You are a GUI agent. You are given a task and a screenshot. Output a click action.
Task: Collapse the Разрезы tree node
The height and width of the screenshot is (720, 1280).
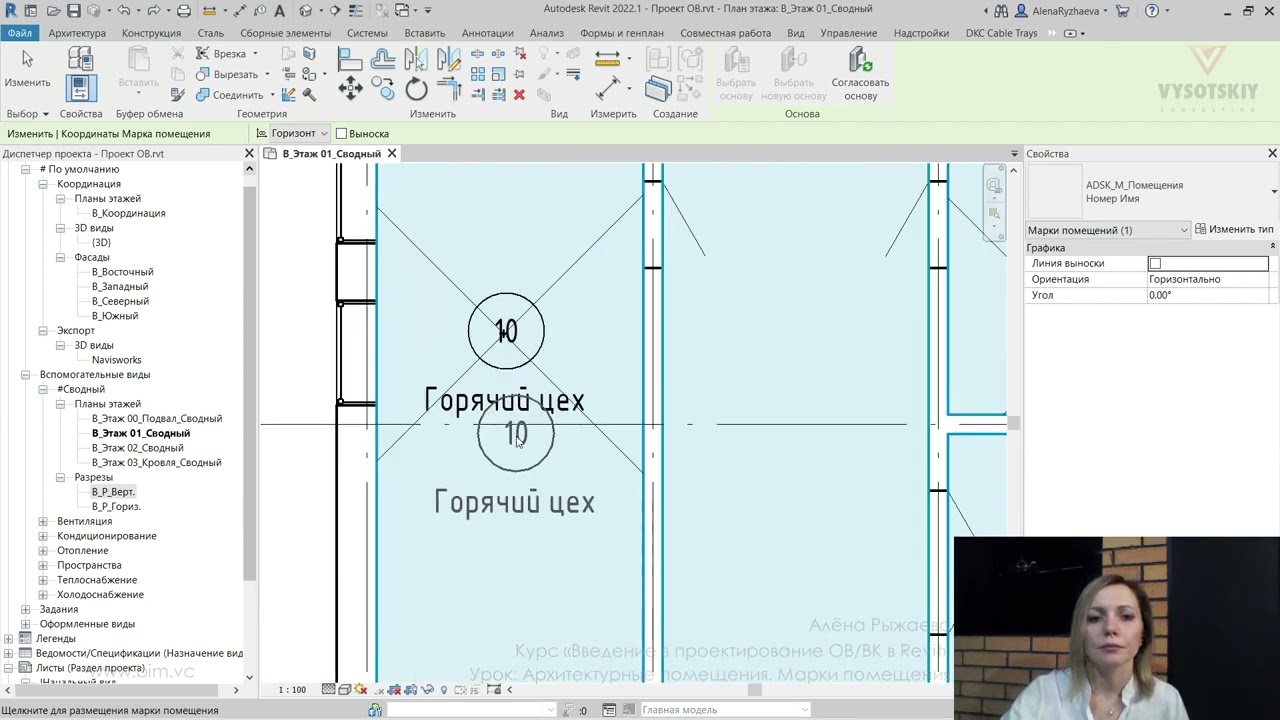(60, 477)
